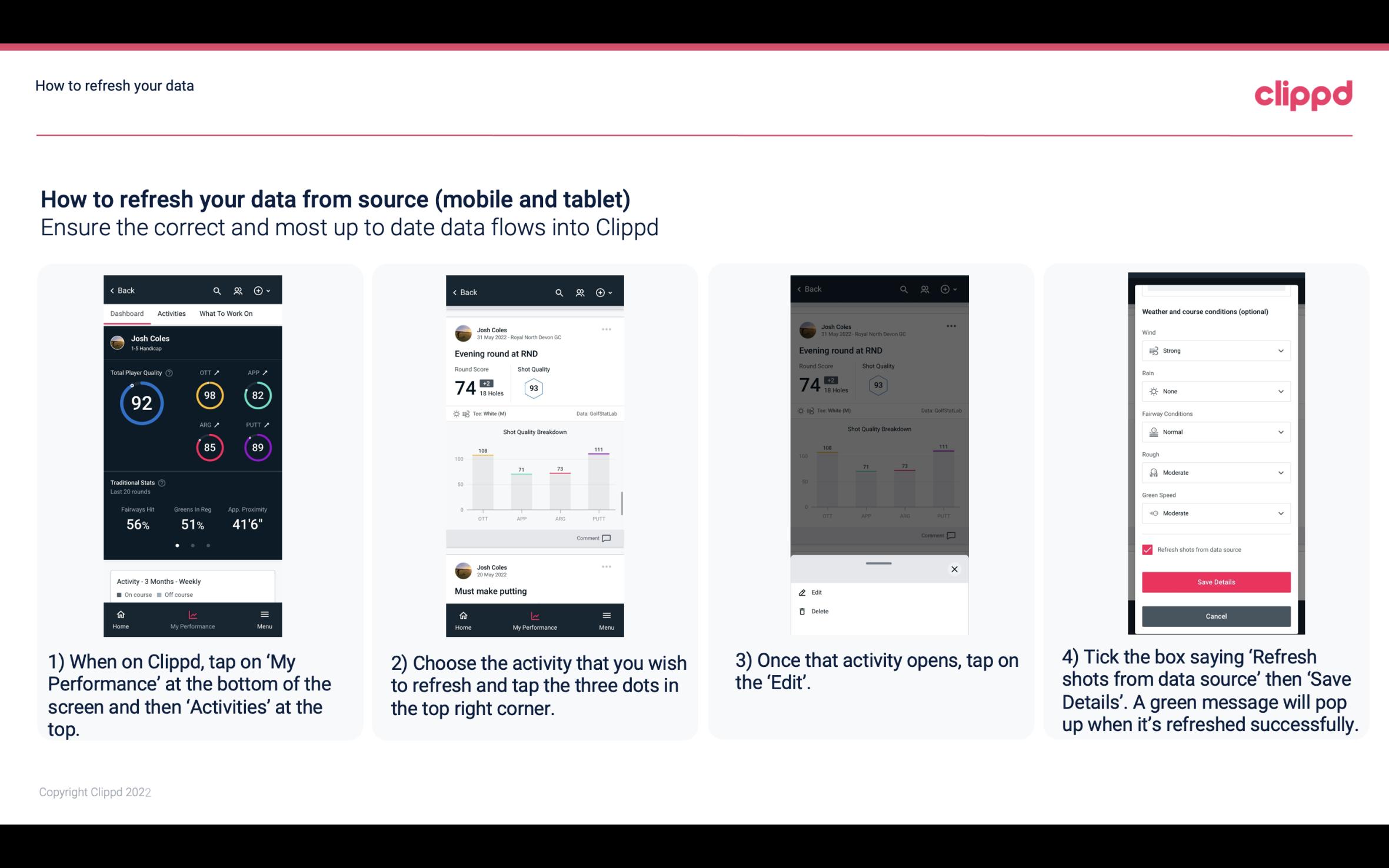This screenshot has width=1389, height=868.
Task: Click the 'What To Work On' tab
Action: (x=225, y=313)
